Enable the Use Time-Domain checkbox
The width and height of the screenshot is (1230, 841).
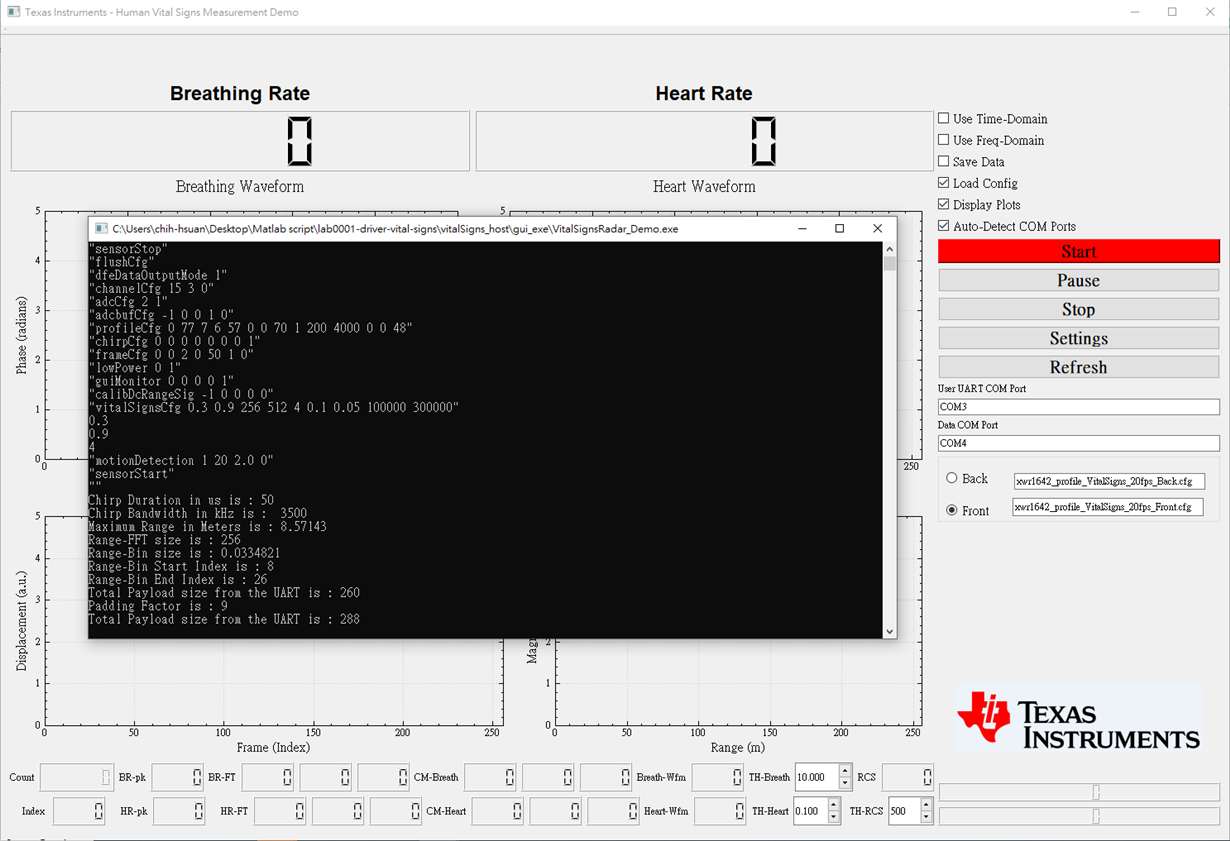943,118
